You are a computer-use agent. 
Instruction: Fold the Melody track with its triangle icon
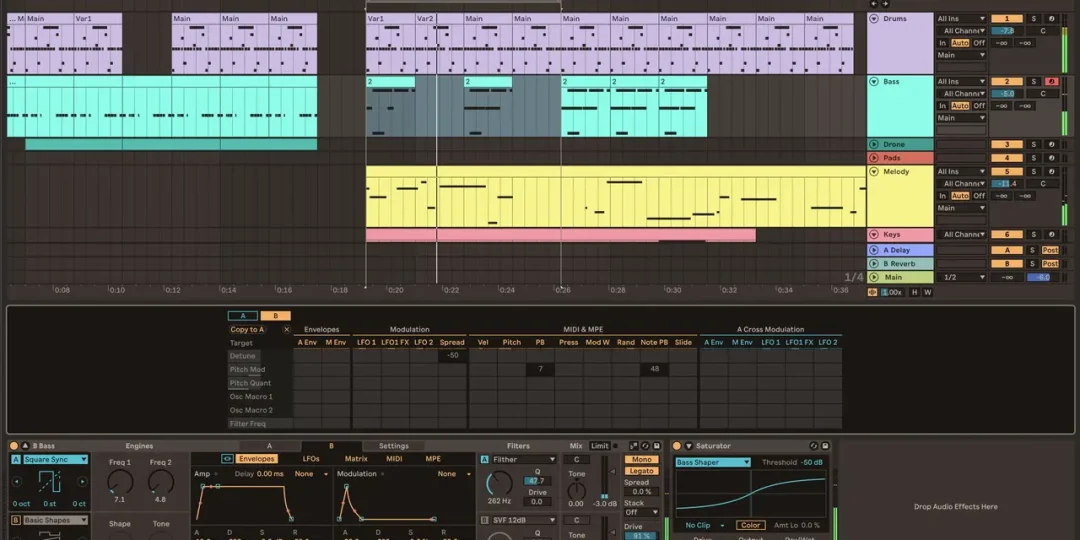(x=874, y=172)
